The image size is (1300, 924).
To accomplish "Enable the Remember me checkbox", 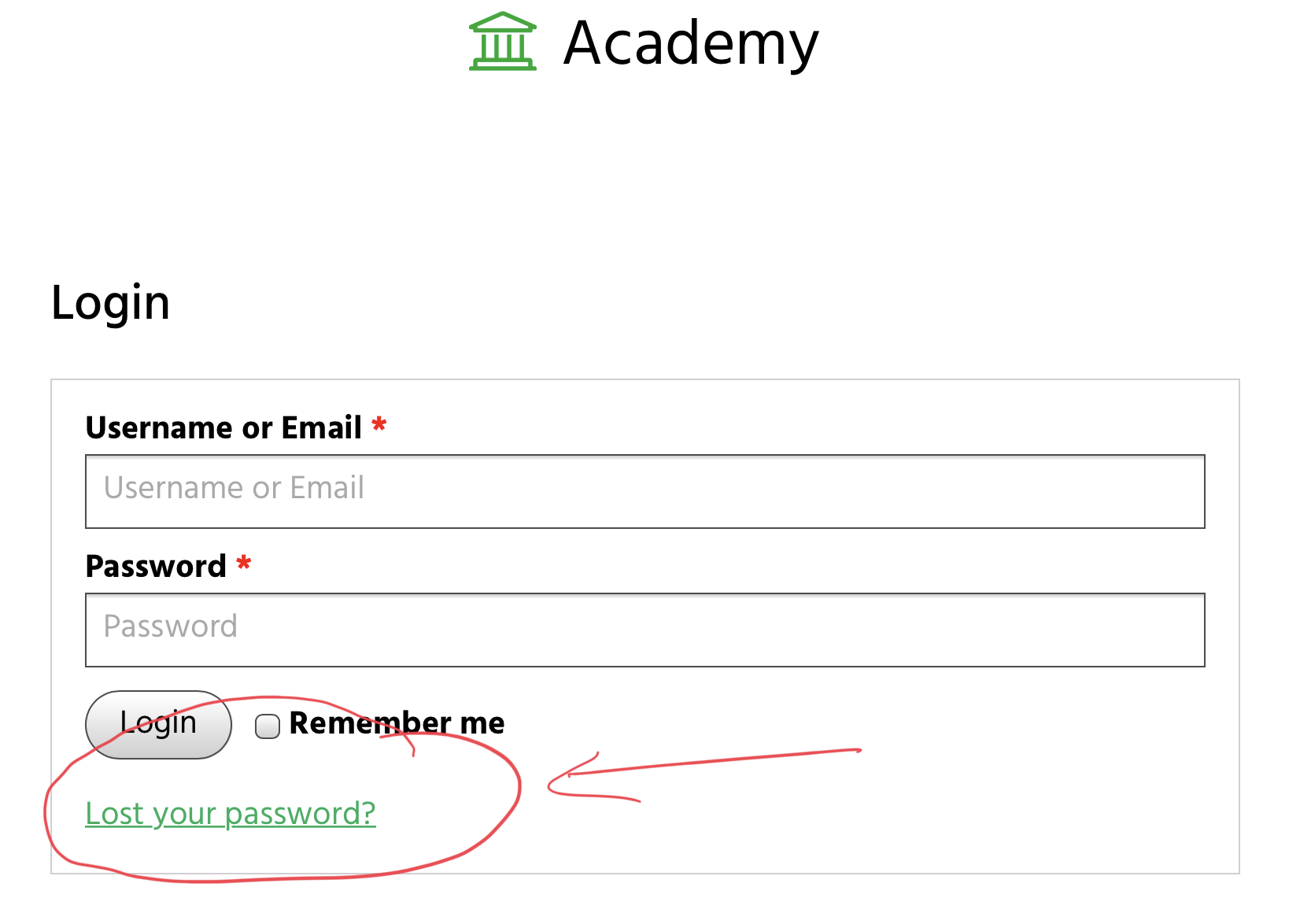I will pos(268,726).
